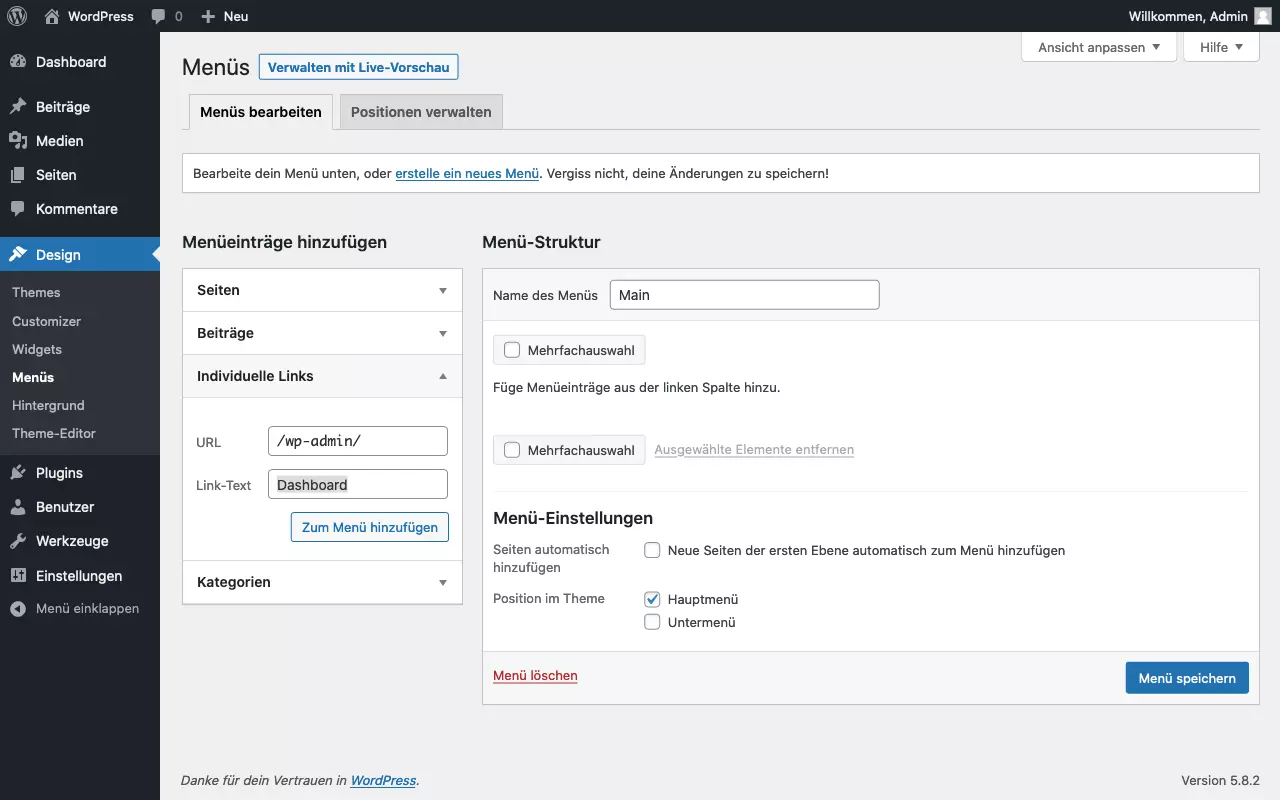Click into the Link-Text input field
Screen dimensions: 1280x800
pos(358,484)
